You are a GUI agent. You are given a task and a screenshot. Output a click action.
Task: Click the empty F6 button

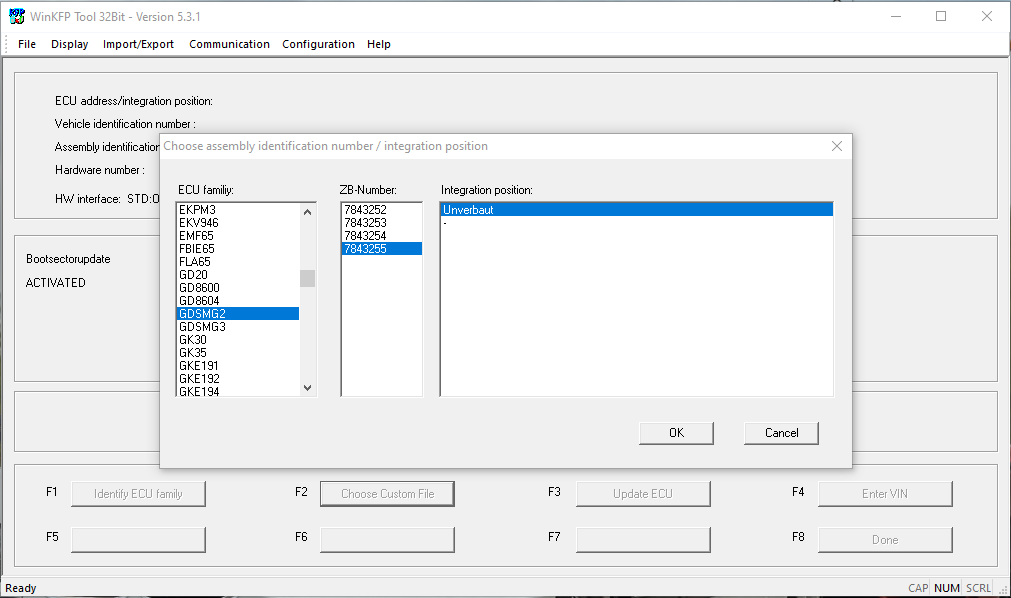388,540
